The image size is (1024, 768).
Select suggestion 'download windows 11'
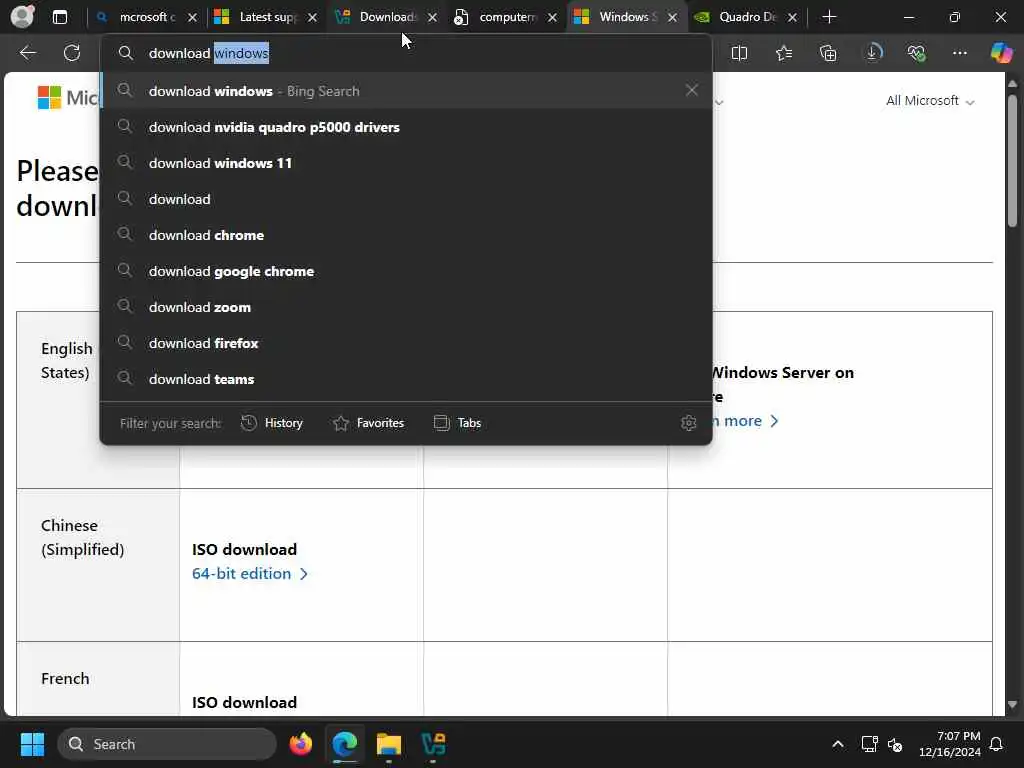point(406,163)
